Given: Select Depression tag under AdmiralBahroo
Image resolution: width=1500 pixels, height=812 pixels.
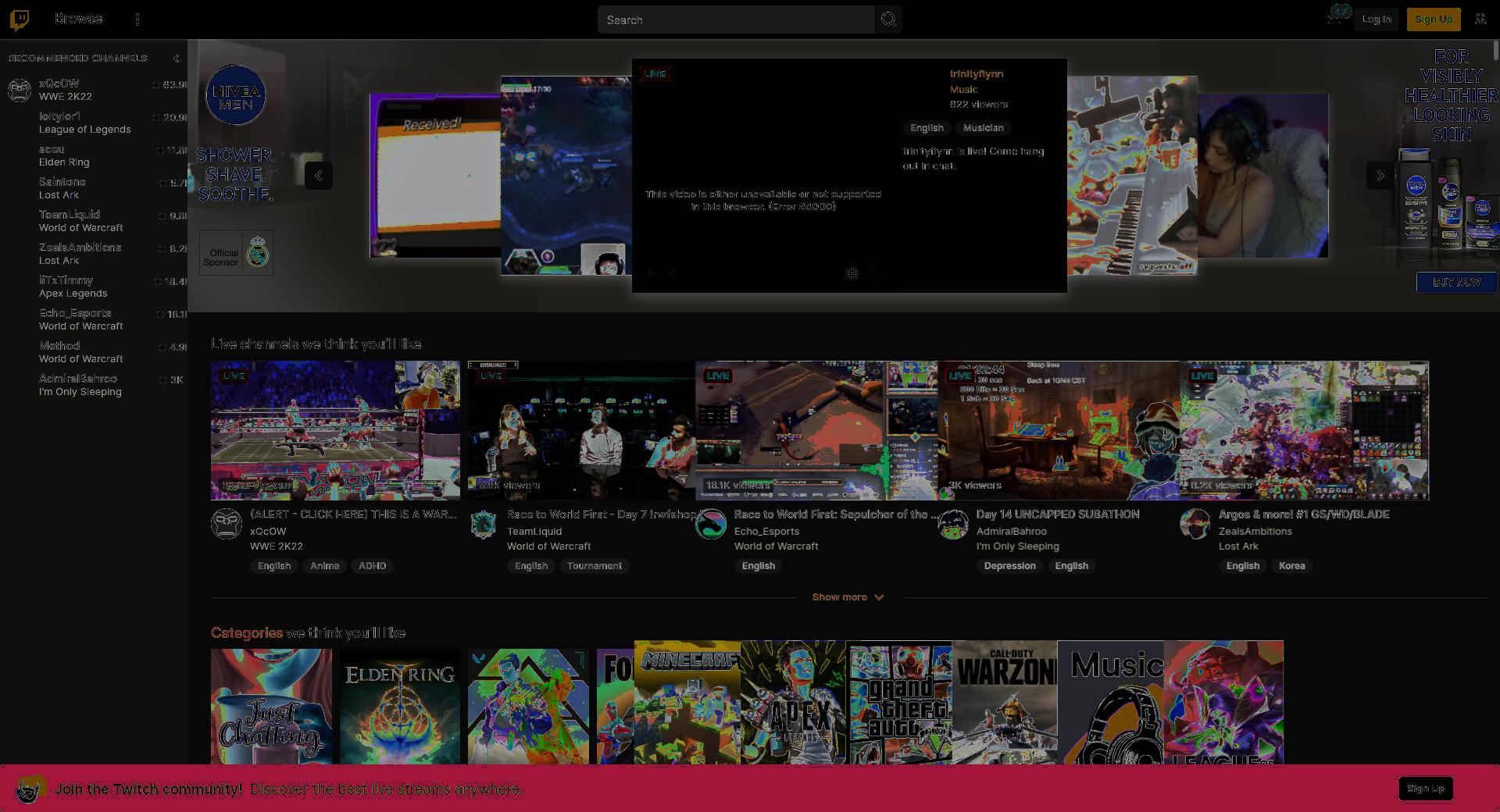Looking at the screenshot, I should point(1009,566).
